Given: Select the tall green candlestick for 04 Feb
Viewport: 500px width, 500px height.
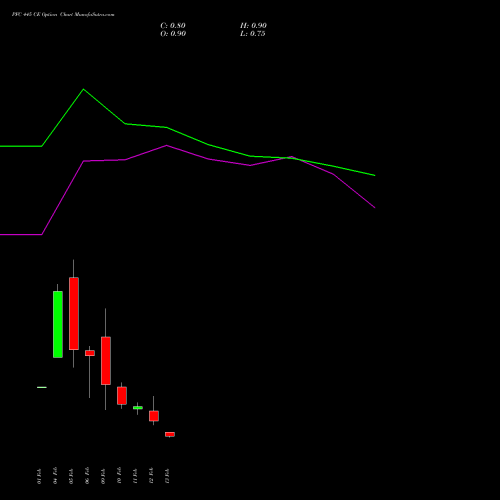Looking at the screenshot, I should pos(58,324).
